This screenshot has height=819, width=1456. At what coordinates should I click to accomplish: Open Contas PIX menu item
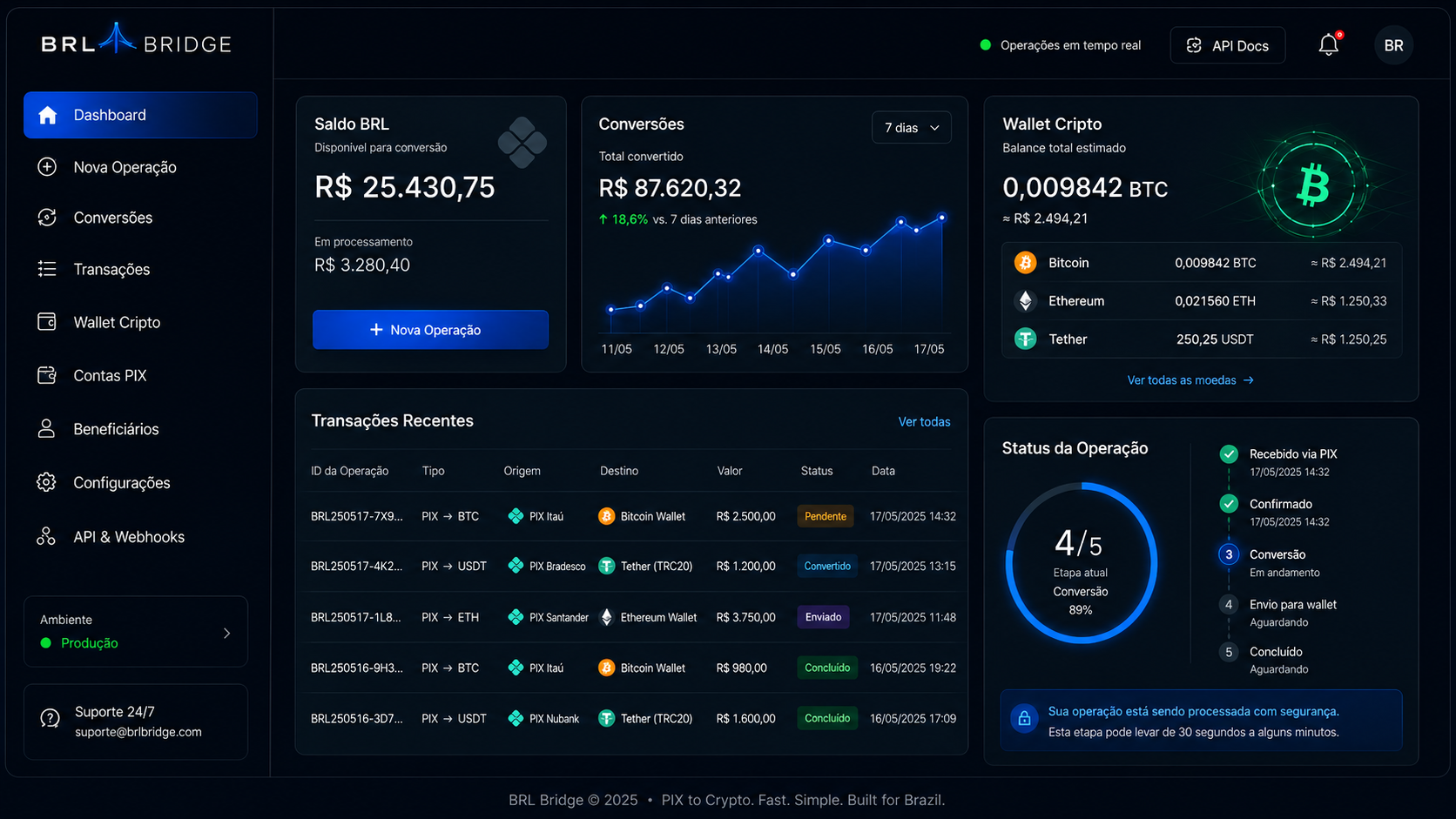click(110, 375)
